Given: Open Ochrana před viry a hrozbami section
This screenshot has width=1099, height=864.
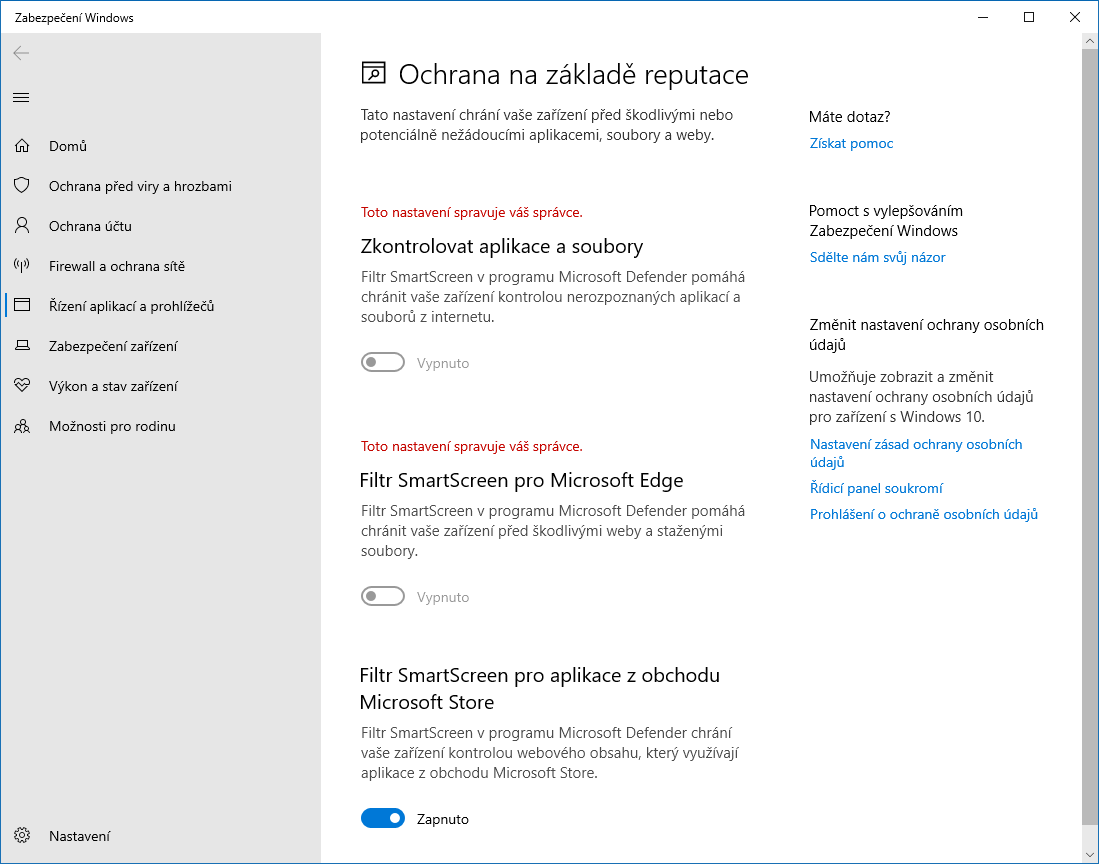Looking at the screenshot, I should pos(140,186).
